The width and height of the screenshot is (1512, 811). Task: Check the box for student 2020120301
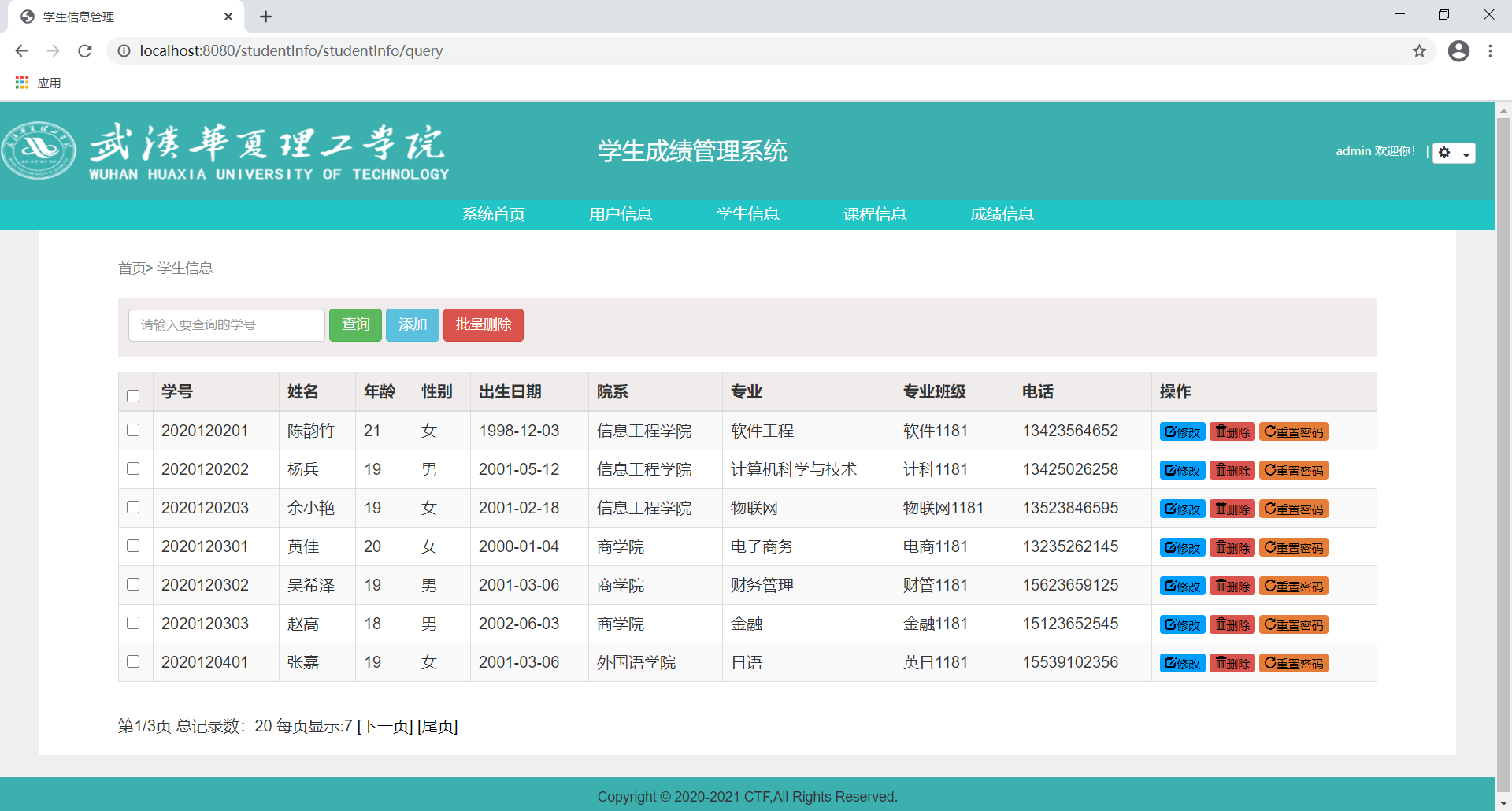click(133, 546)
